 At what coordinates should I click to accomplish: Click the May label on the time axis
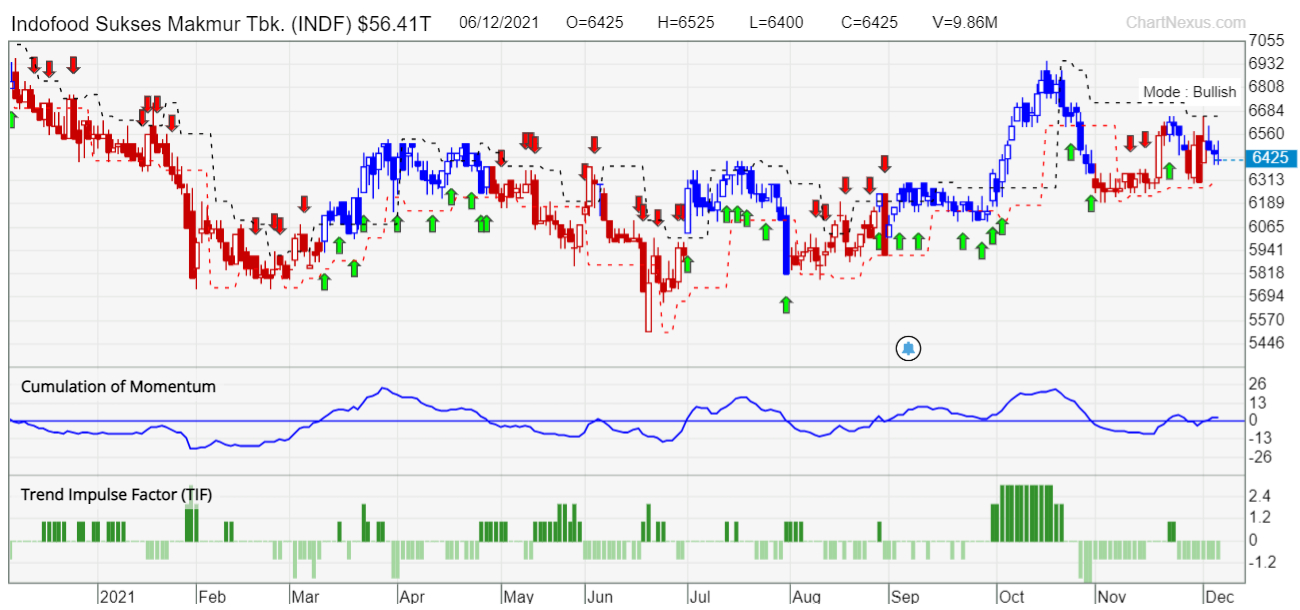coord(519,597)
